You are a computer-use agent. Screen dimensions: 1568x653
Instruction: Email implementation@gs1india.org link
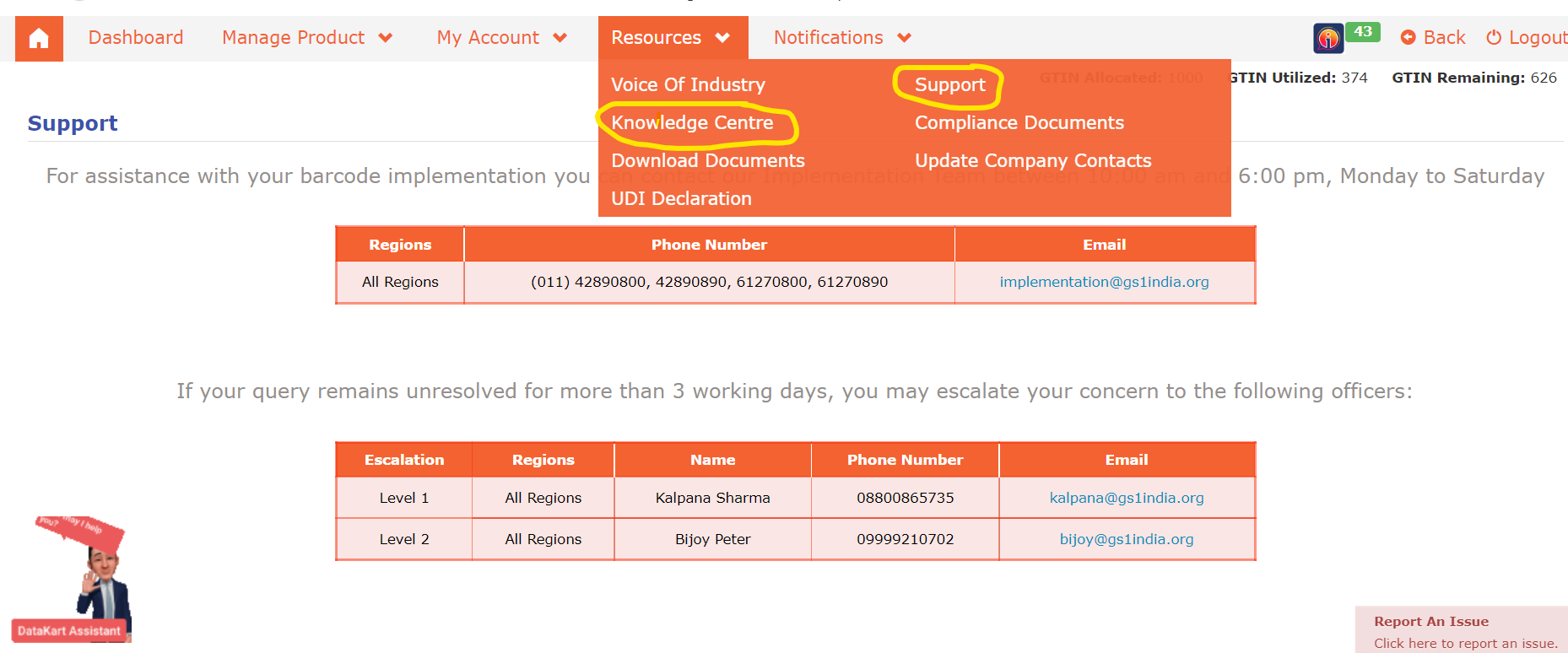1104,282
